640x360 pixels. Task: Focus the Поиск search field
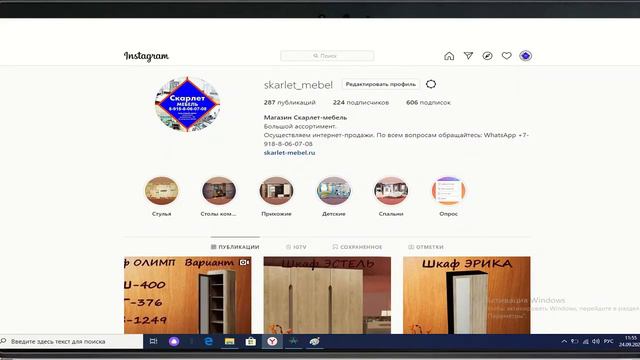pyautogui.click(x=327, y=56)
